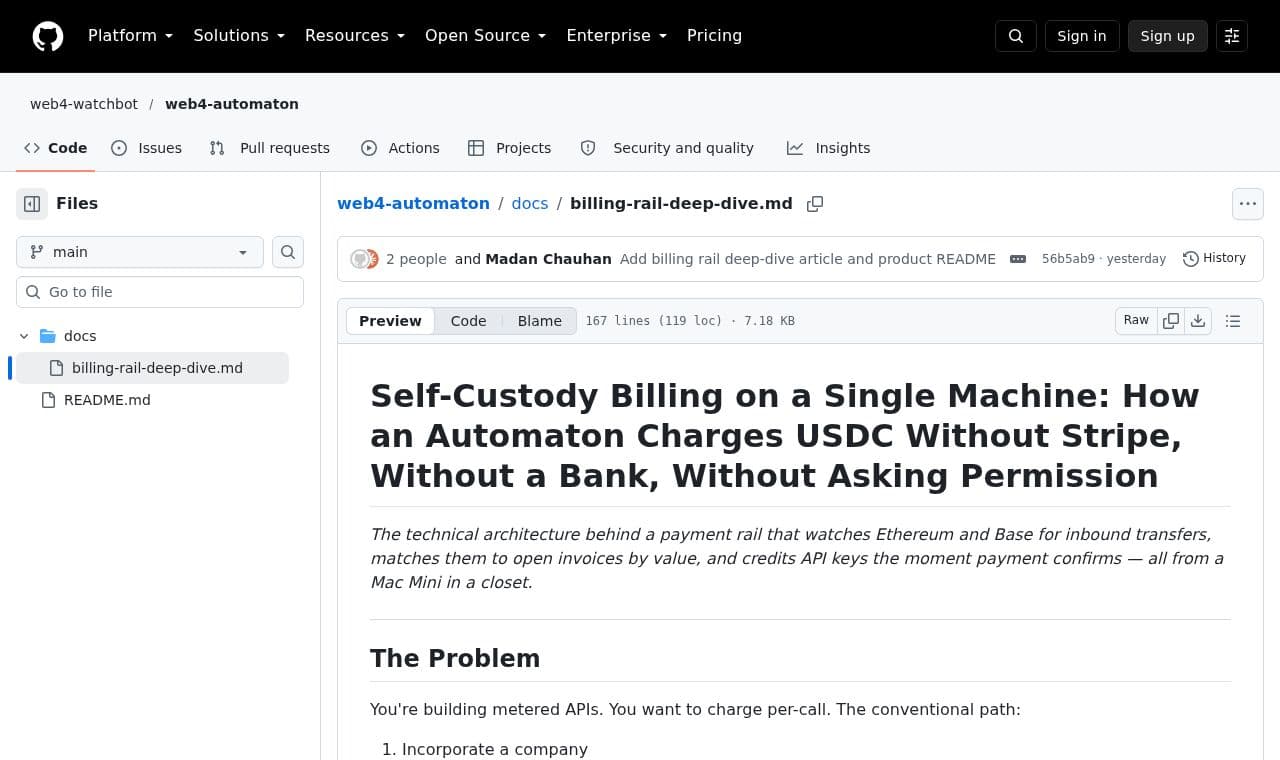Viewport: 1280px width, 760px height.
Task: Select the Preview view
Action: (x=390, y=321)
